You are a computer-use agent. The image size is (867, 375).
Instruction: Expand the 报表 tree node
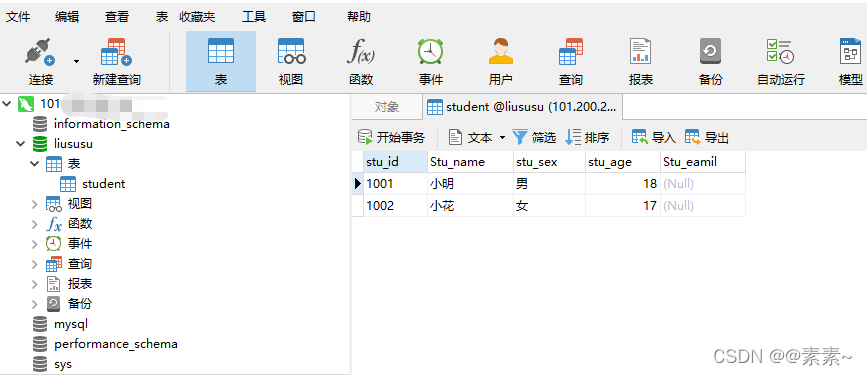coord(35,284)
